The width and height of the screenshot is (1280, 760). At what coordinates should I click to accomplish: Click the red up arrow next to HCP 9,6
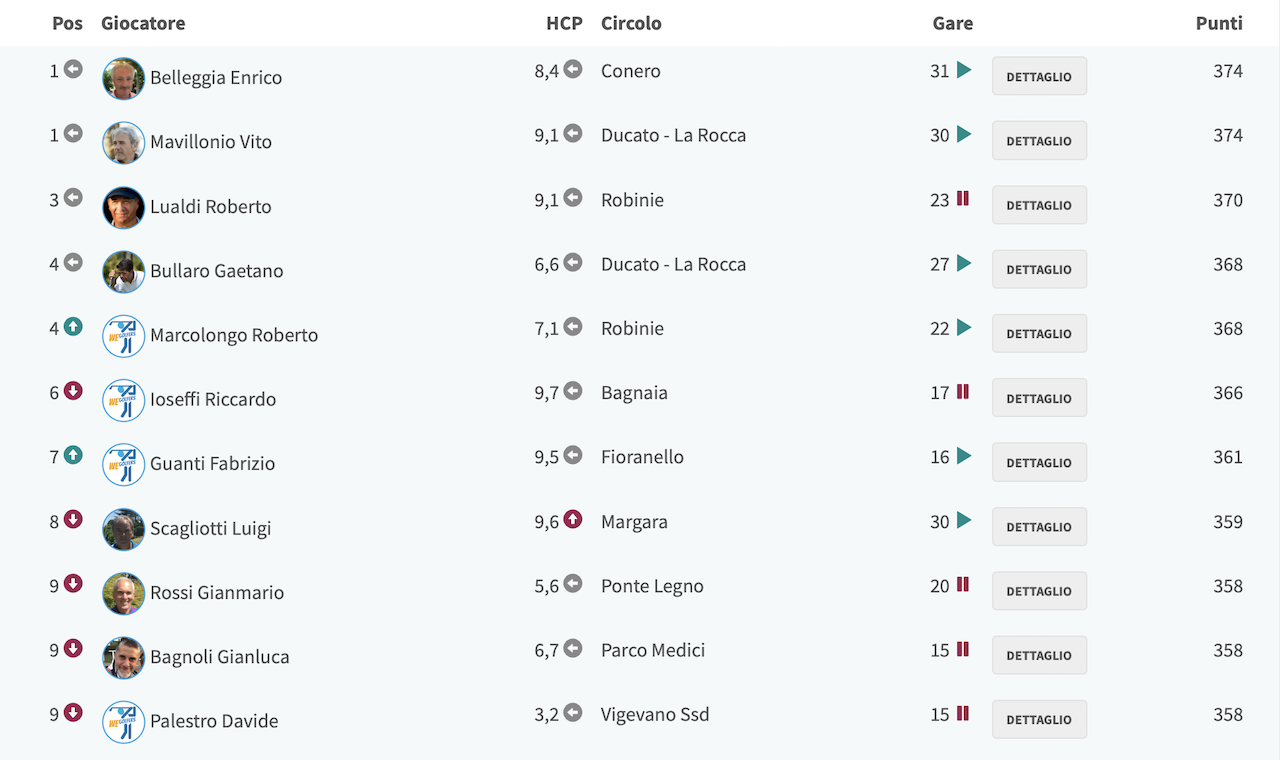click(573, 519)
